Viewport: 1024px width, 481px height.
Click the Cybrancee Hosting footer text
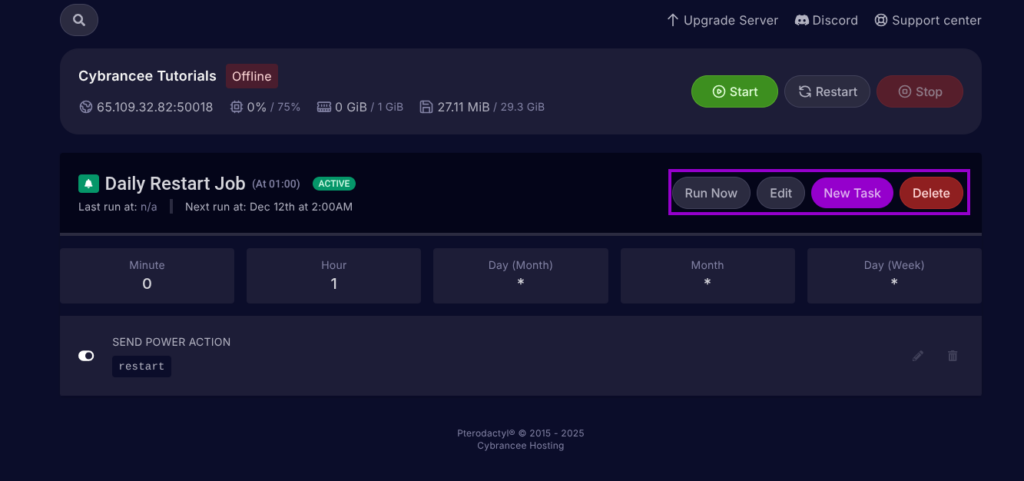pos(520,446)
